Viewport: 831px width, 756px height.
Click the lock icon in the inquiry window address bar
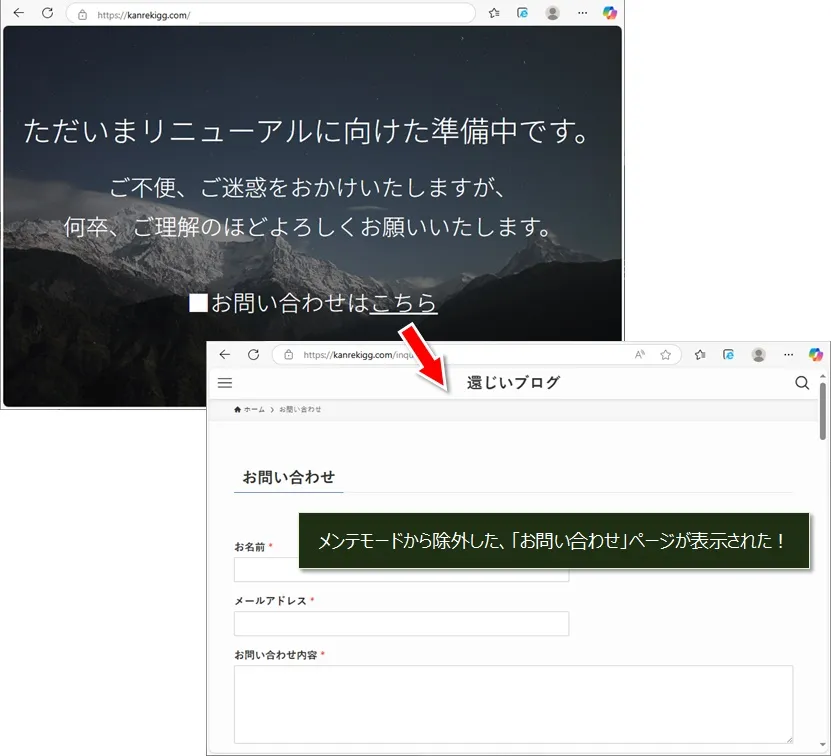tap(289, 355)
